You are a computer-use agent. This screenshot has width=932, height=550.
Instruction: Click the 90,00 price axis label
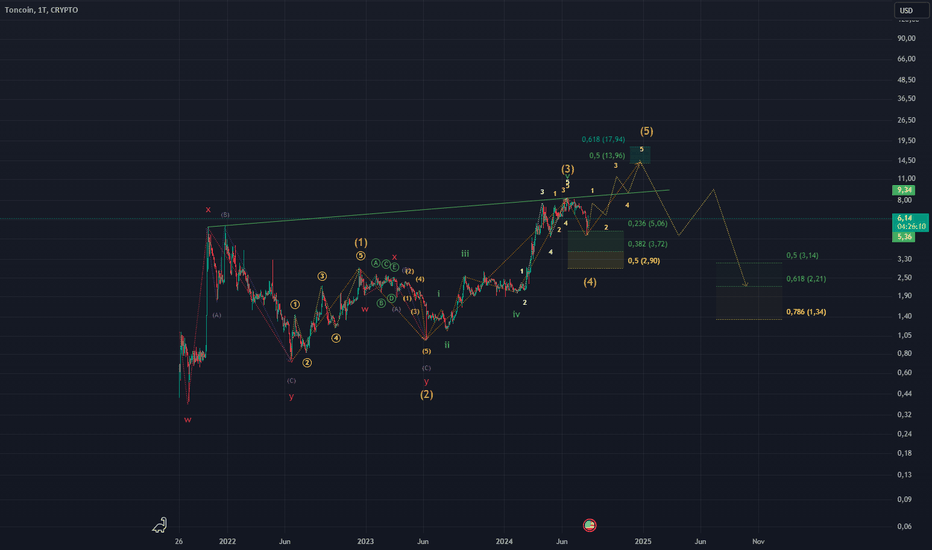pos(906,38)
